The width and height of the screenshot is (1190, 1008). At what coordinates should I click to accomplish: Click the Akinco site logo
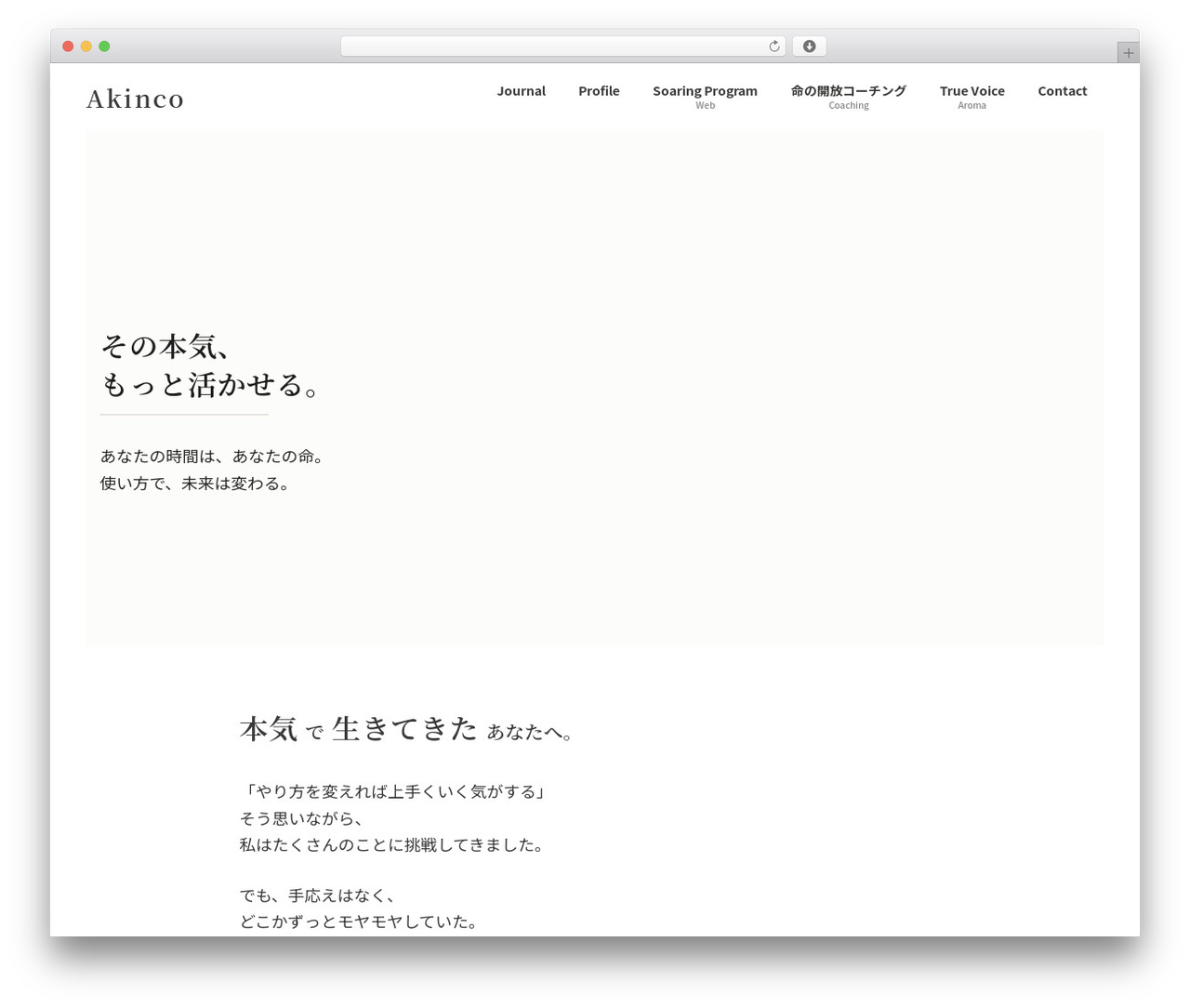136,99
